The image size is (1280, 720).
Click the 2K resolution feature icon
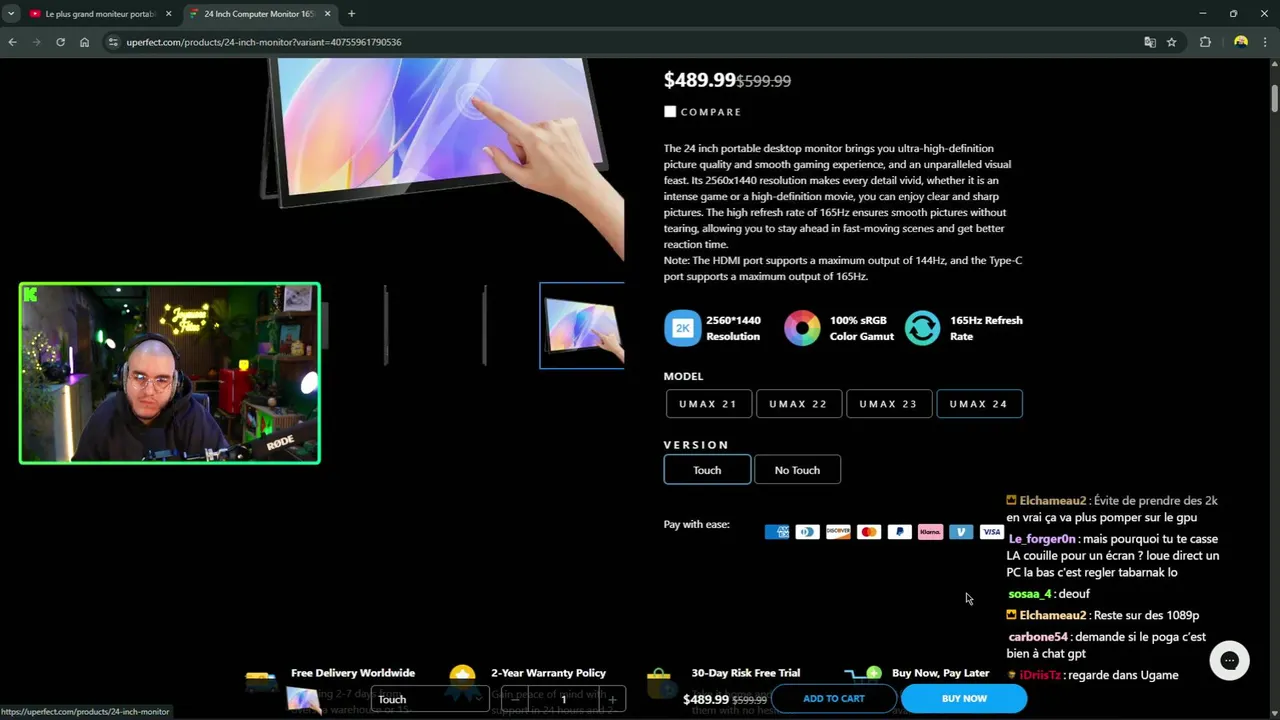click(683, 328)
